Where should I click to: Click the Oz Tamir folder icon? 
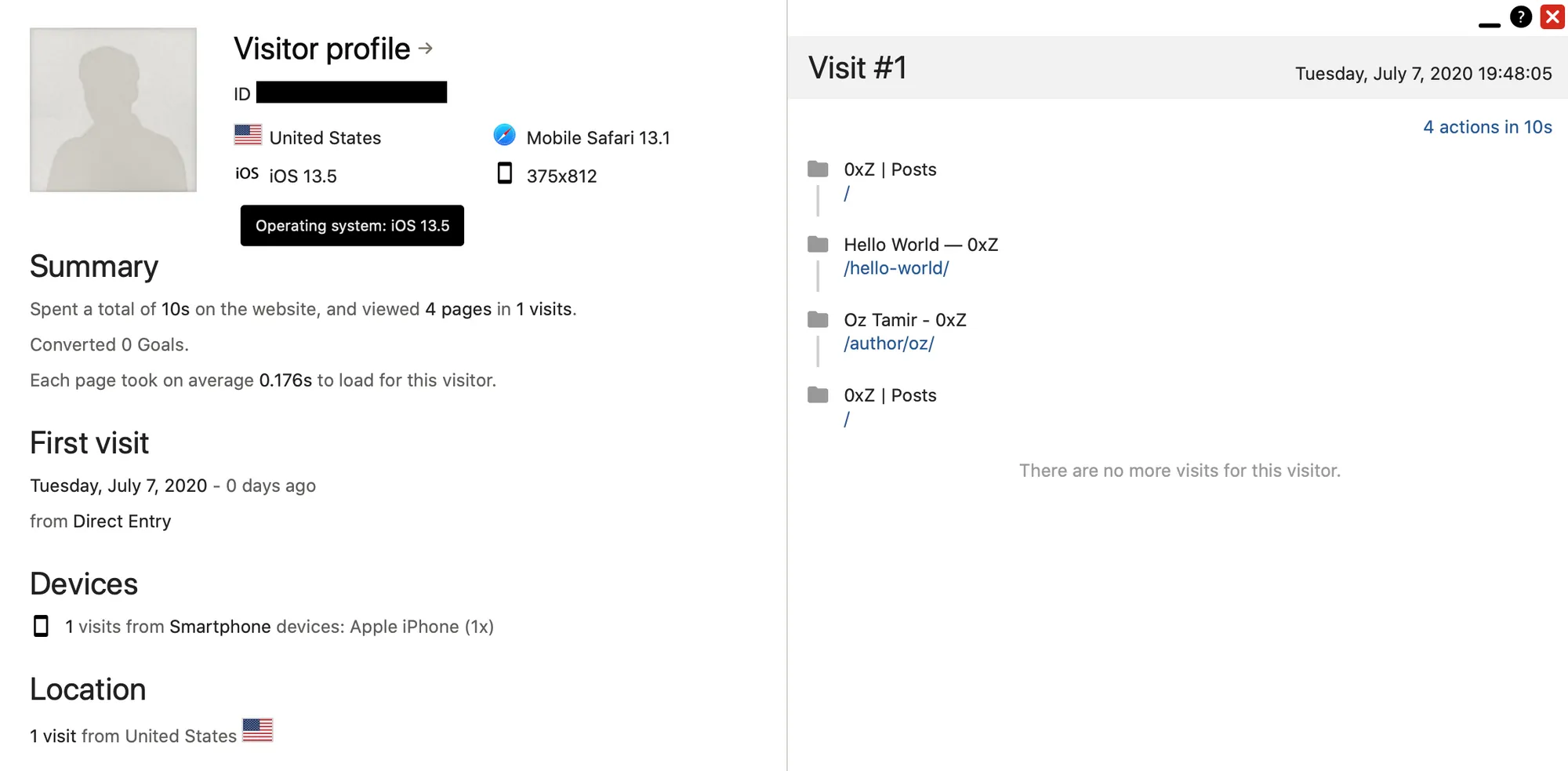coord(818,319)
